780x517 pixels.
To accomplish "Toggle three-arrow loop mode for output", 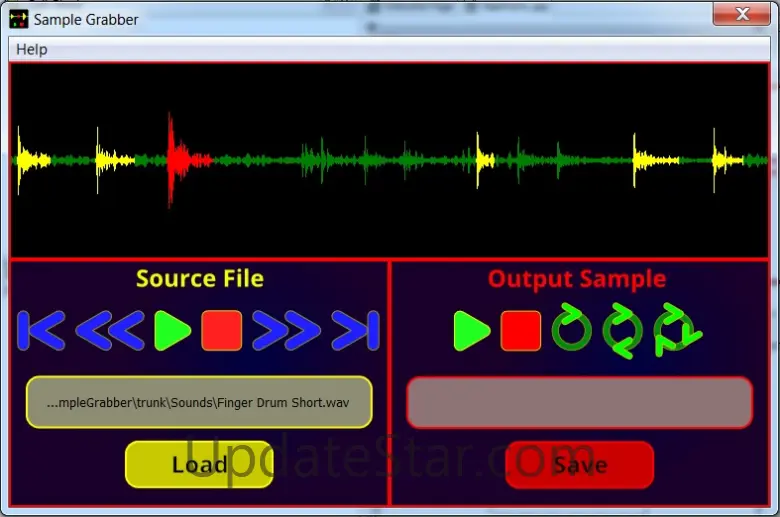I will tap(678, 331).
